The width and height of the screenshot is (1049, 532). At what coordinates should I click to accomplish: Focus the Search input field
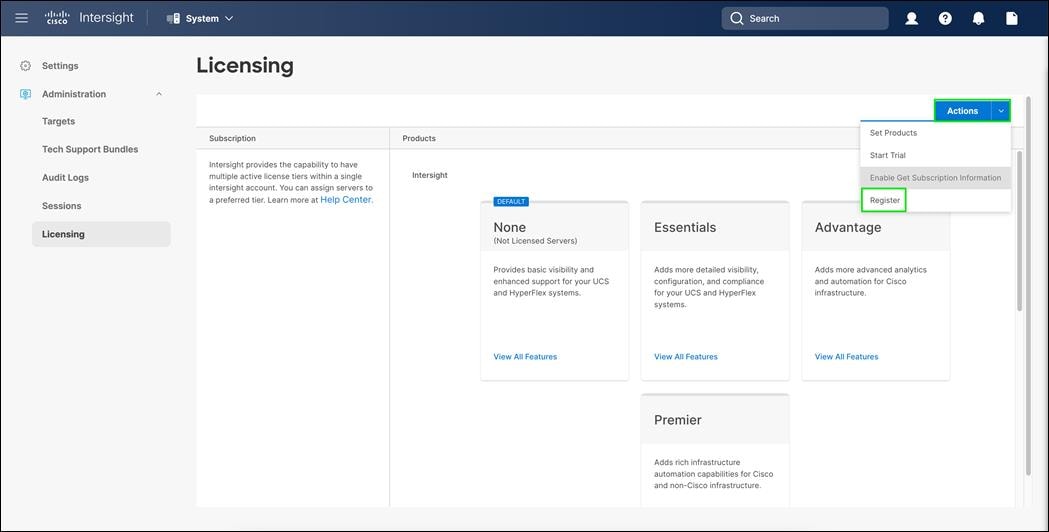coord(805,19)
